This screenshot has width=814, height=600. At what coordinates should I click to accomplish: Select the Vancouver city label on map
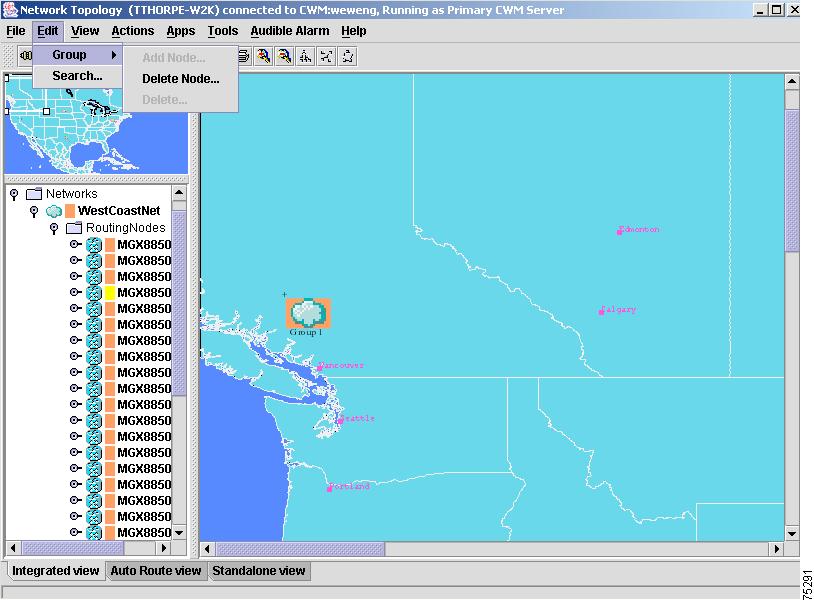click(x=341, y=365)
